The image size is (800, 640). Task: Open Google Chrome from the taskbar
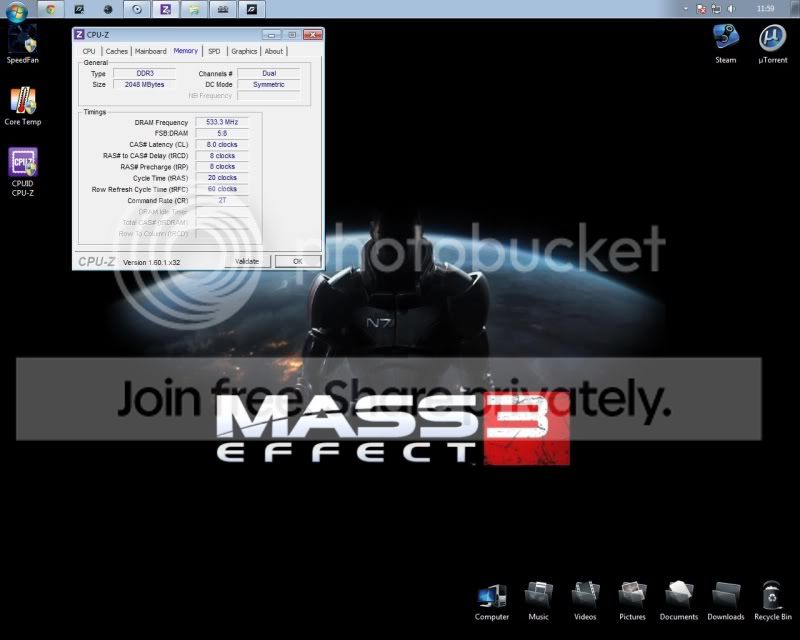(x=51, y=9)
